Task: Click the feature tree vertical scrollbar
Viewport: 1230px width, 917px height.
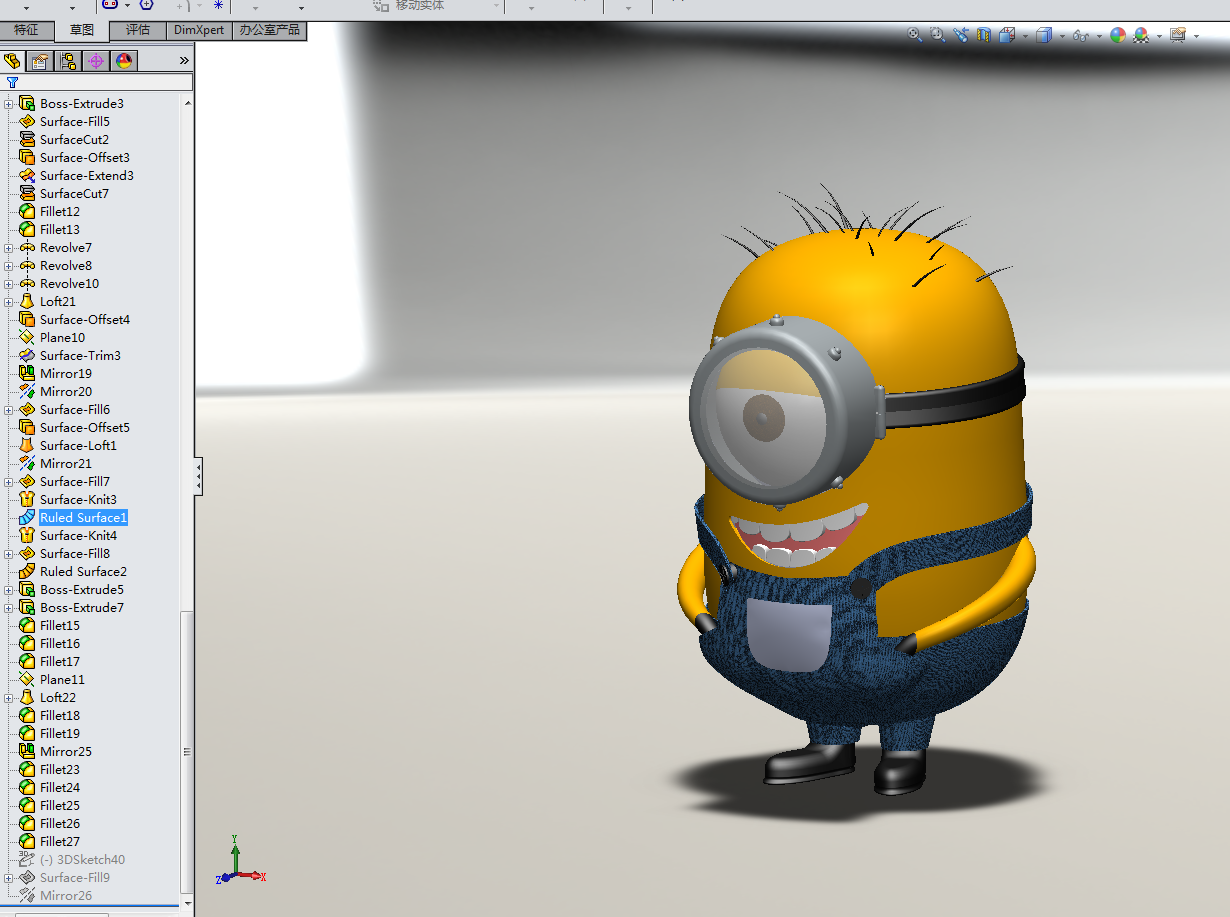Action: (x=187, y=751)
